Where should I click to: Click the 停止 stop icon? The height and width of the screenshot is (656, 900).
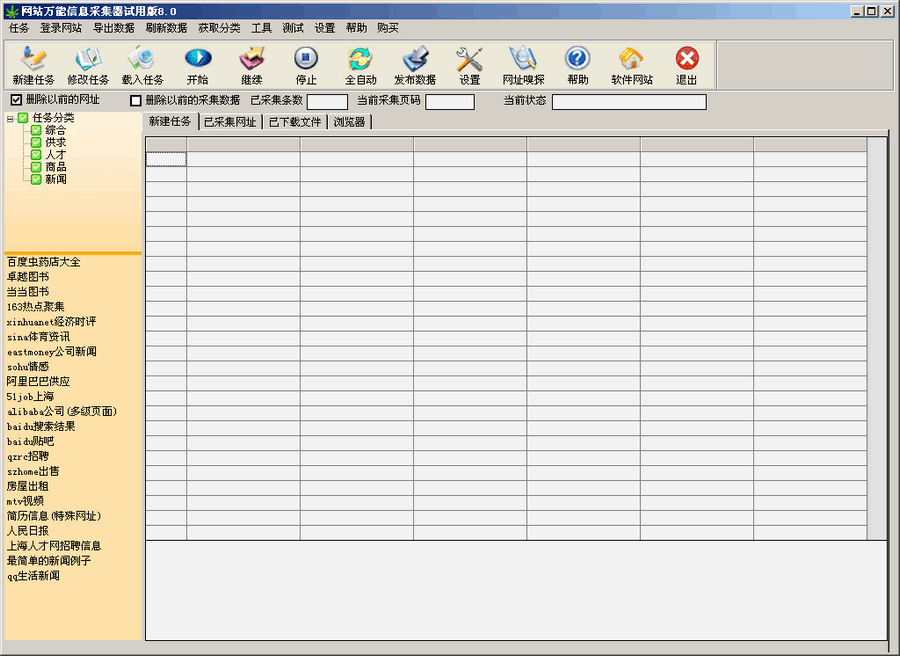(306, 59)
